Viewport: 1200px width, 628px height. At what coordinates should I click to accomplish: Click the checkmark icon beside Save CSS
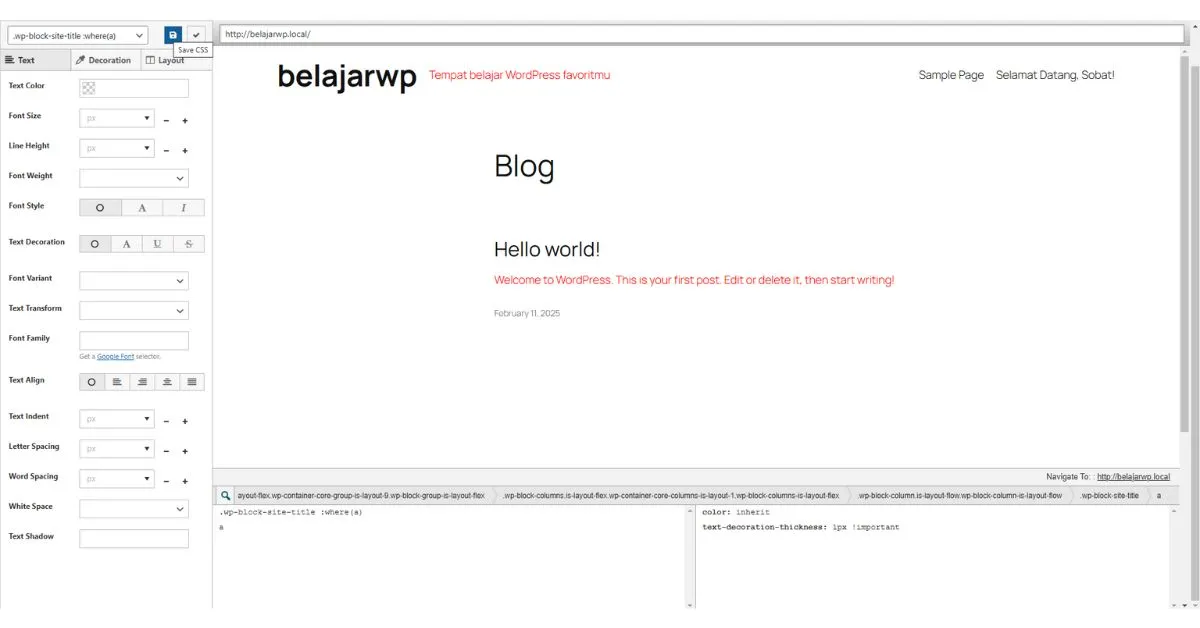pyautogui.click(x=195, y=33)
